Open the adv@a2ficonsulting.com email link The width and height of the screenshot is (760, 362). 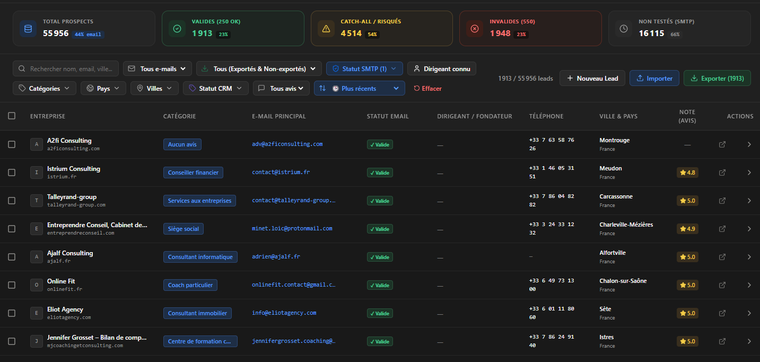[x=287, y=144]
